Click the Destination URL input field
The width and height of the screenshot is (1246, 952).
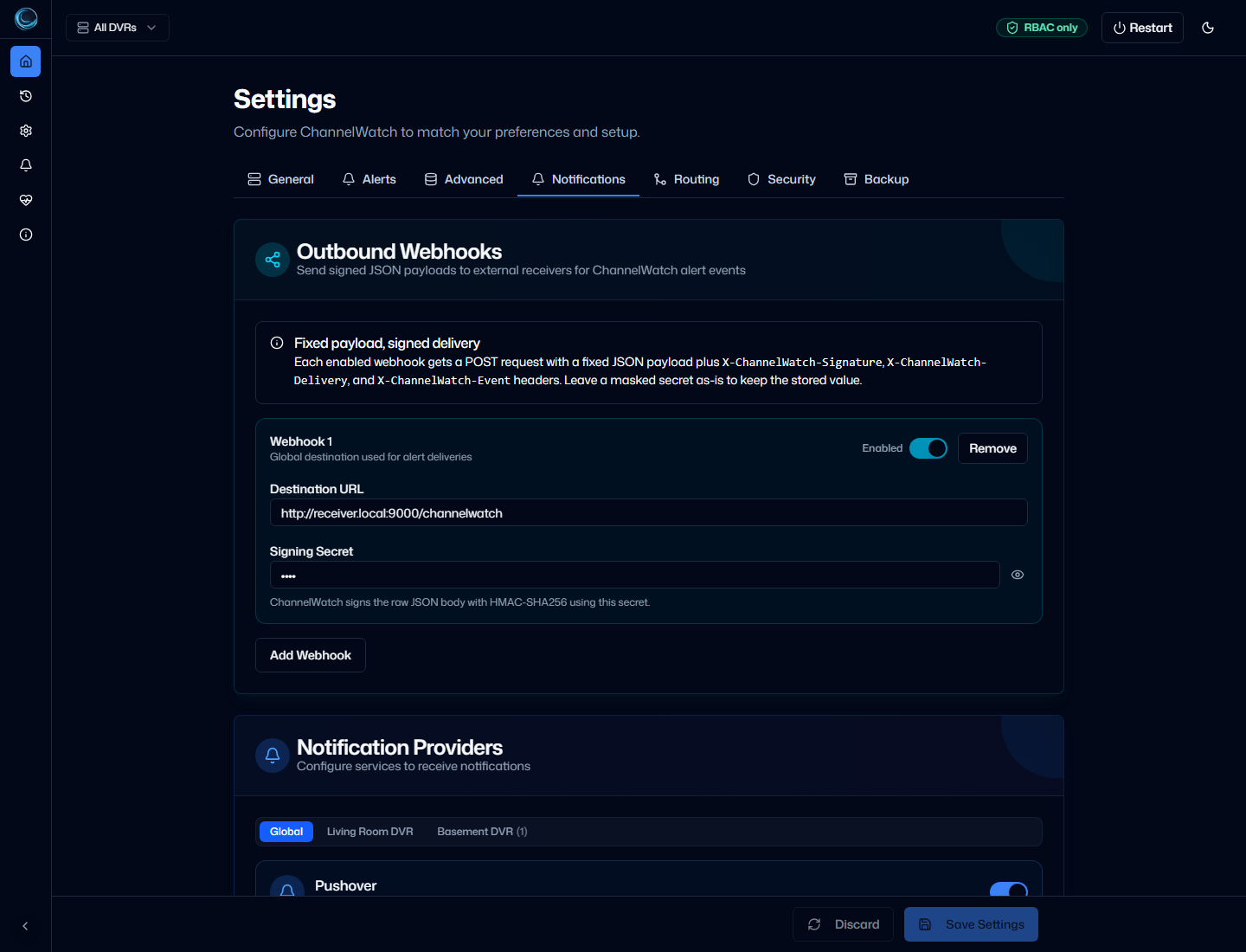pos(649,512)
